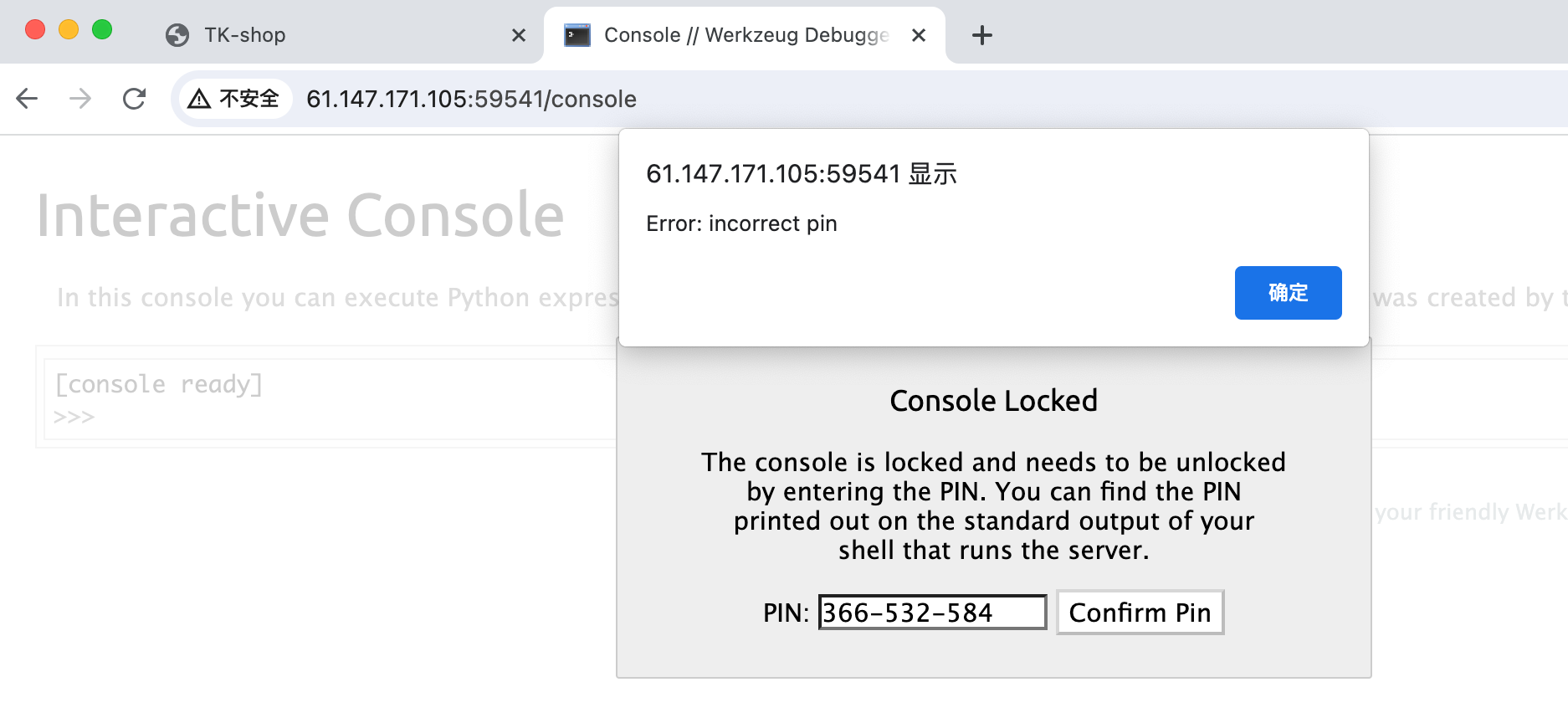Viewport: 1568px width, 718px height.
Task: Dismiss alert with the 确定 button
Action: point(1288,293)
